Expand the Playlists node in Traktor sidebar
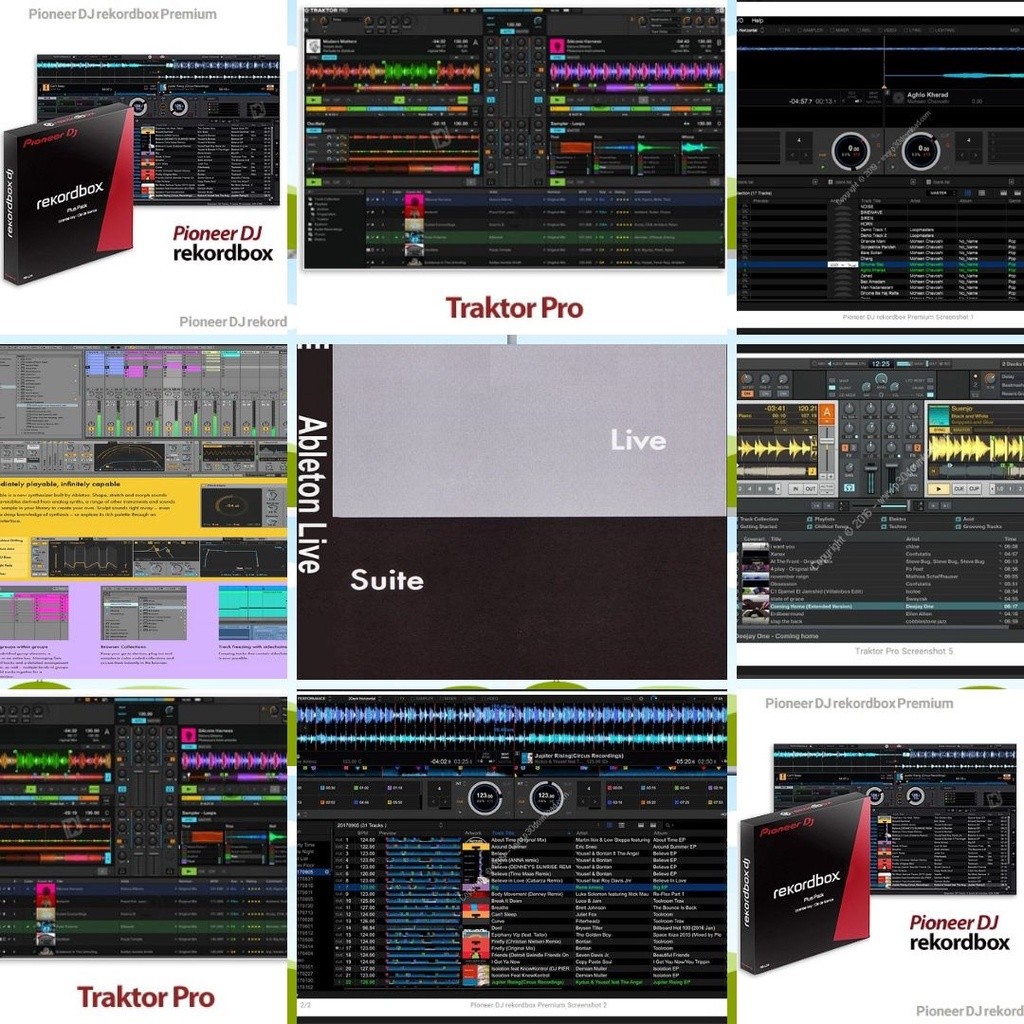The height and width of the screenshot is (1024, 1024). [x=810, y=519]
